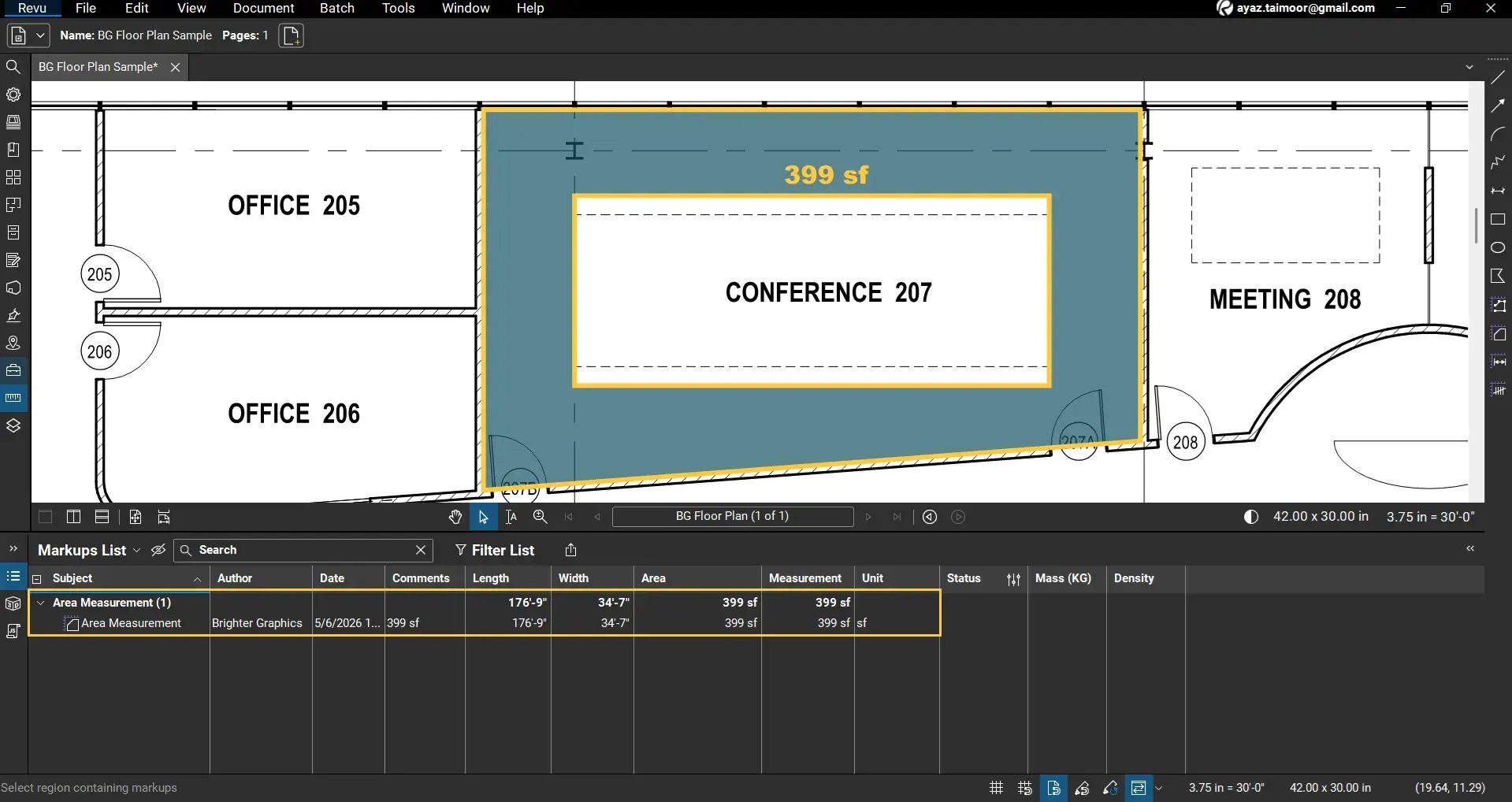This screenshot has height=802, width=1512.
Task: Toggle Snap to Content in status bar
Action: 1053,788
